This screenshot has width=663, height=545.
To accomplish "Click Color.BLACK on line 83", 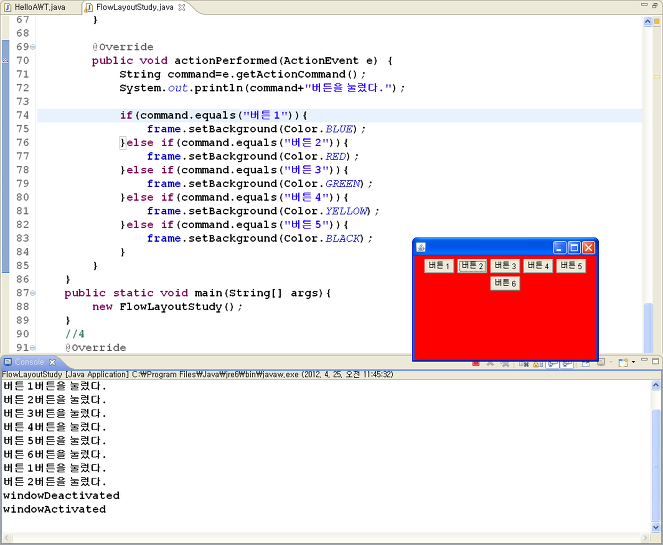I will coord(323,238).
